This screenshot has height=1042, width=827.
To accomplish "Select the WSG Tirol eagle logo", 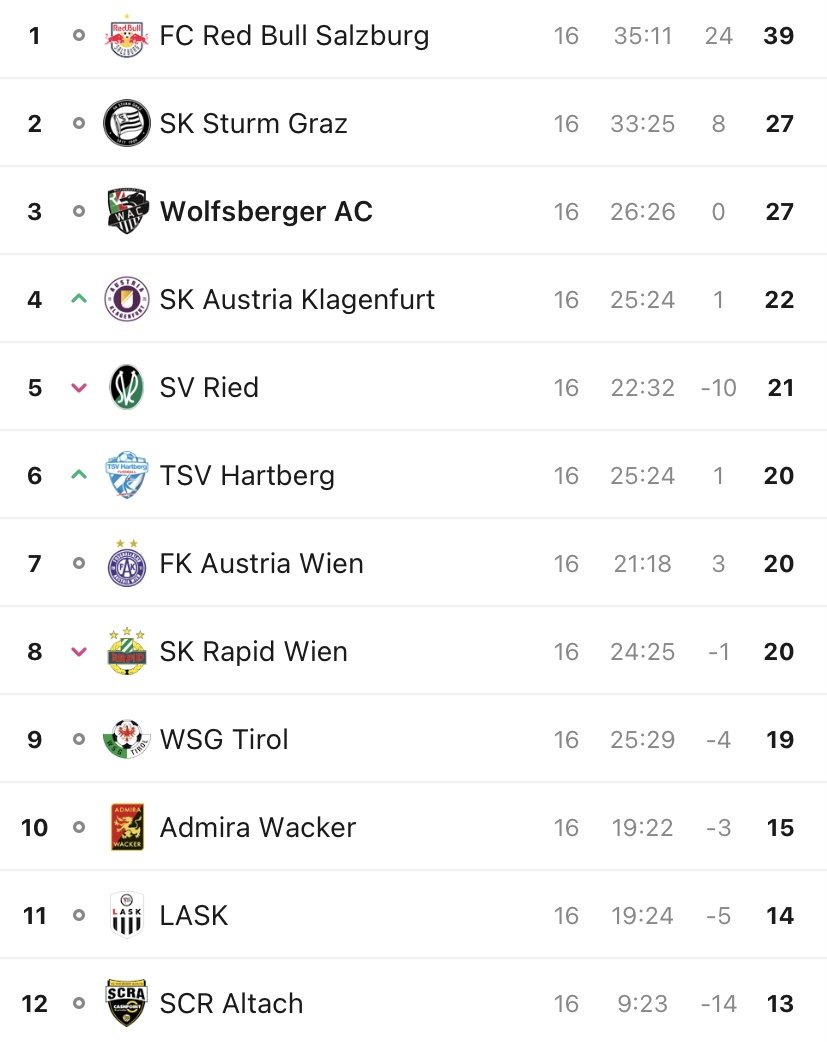I will pos(126,739).
